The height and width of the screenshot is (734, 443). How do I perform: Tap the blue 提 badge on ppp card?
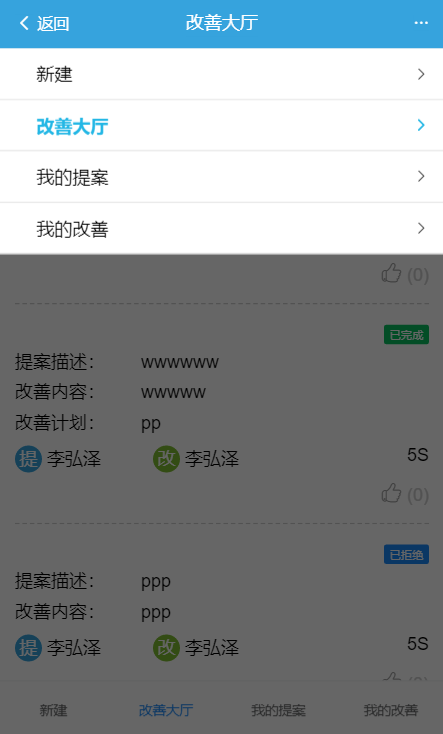click(29, 648)
